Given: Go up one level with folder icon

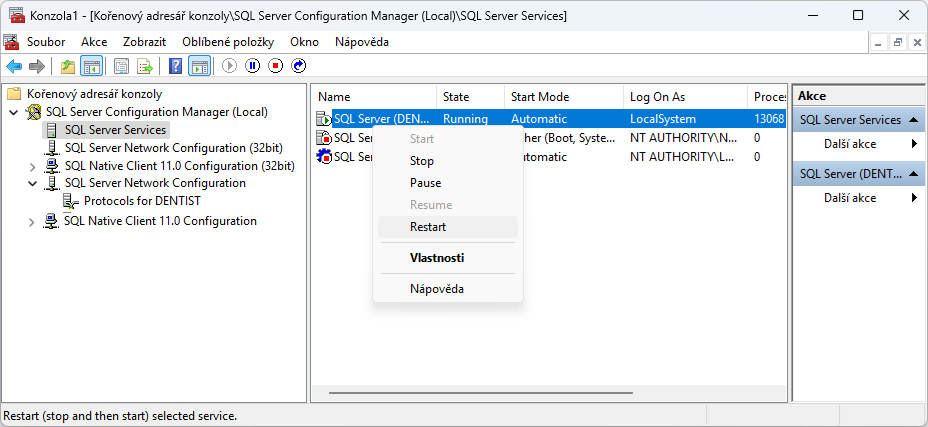Looking at the screenshot, I should [x=68, y=66].
